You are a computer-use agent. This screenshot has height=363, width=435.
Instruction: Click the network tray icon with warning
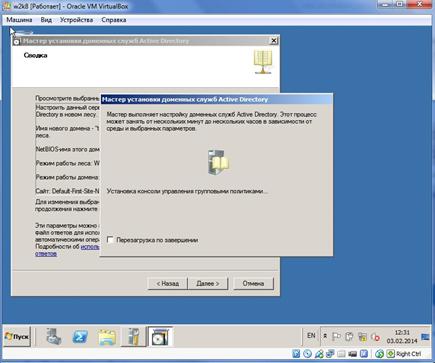362,337
